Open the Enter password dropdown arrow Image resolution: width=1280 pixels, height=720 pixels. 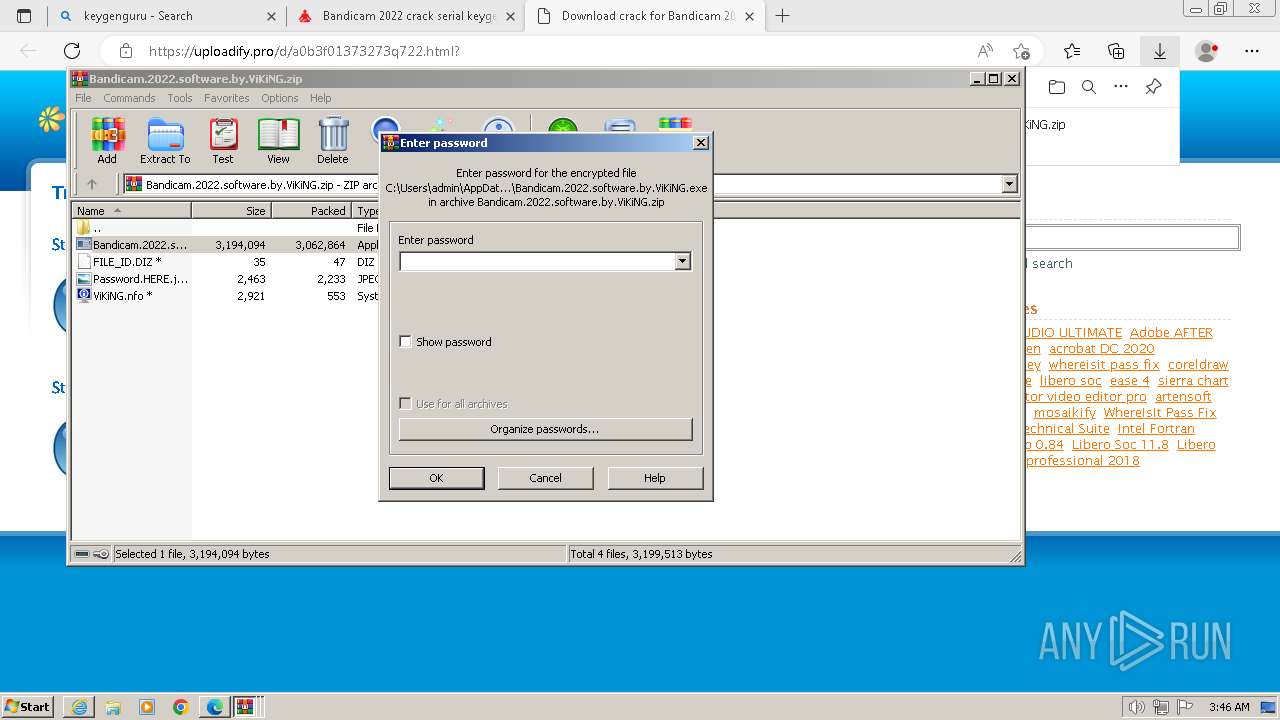pyautogui.click(x=683, y=261)
